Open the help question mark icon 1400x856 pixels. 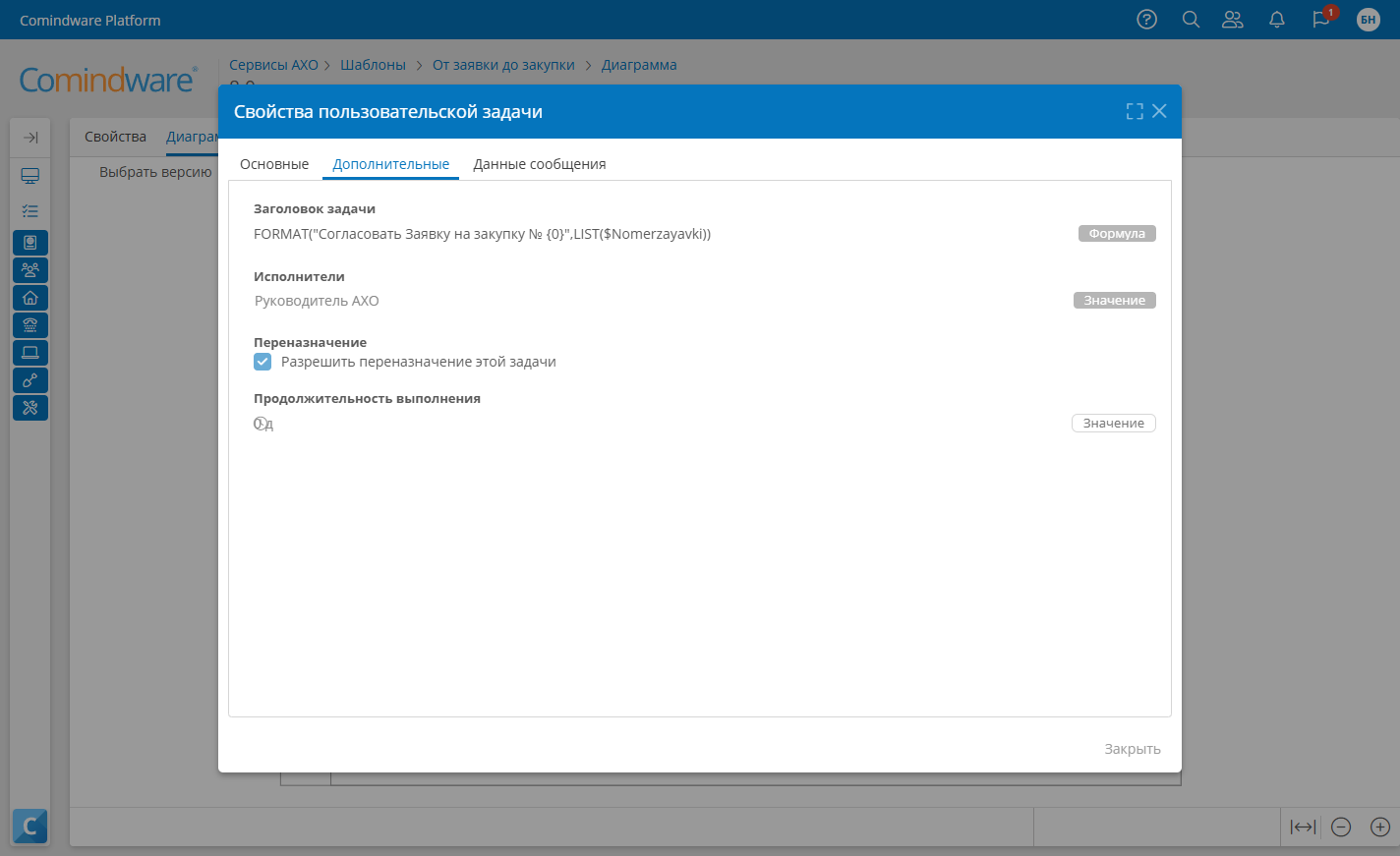click(1146, 19)
